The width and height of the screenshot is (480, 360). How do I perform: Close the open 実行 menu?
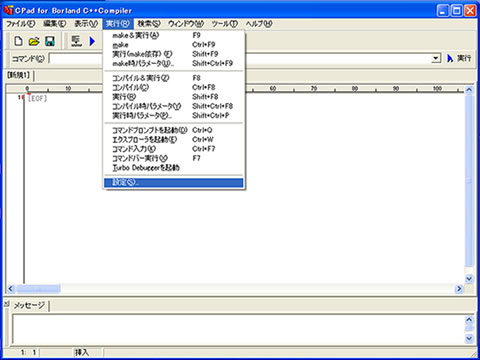click(x=118, y=24)
